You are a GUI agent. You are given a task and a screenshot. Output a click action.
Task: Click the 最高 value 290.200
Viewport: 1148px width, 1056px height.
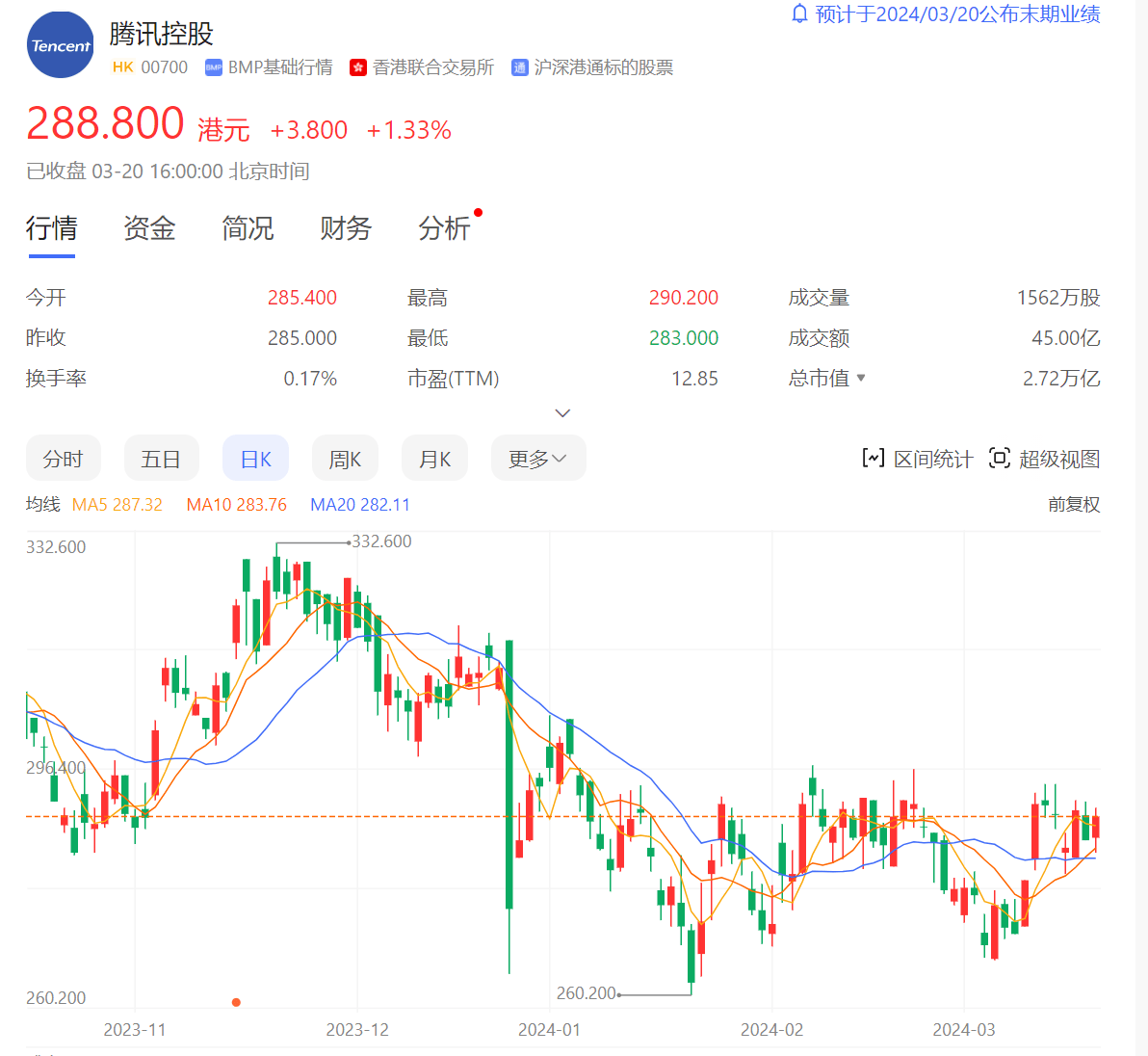click(x=683, y=298)
